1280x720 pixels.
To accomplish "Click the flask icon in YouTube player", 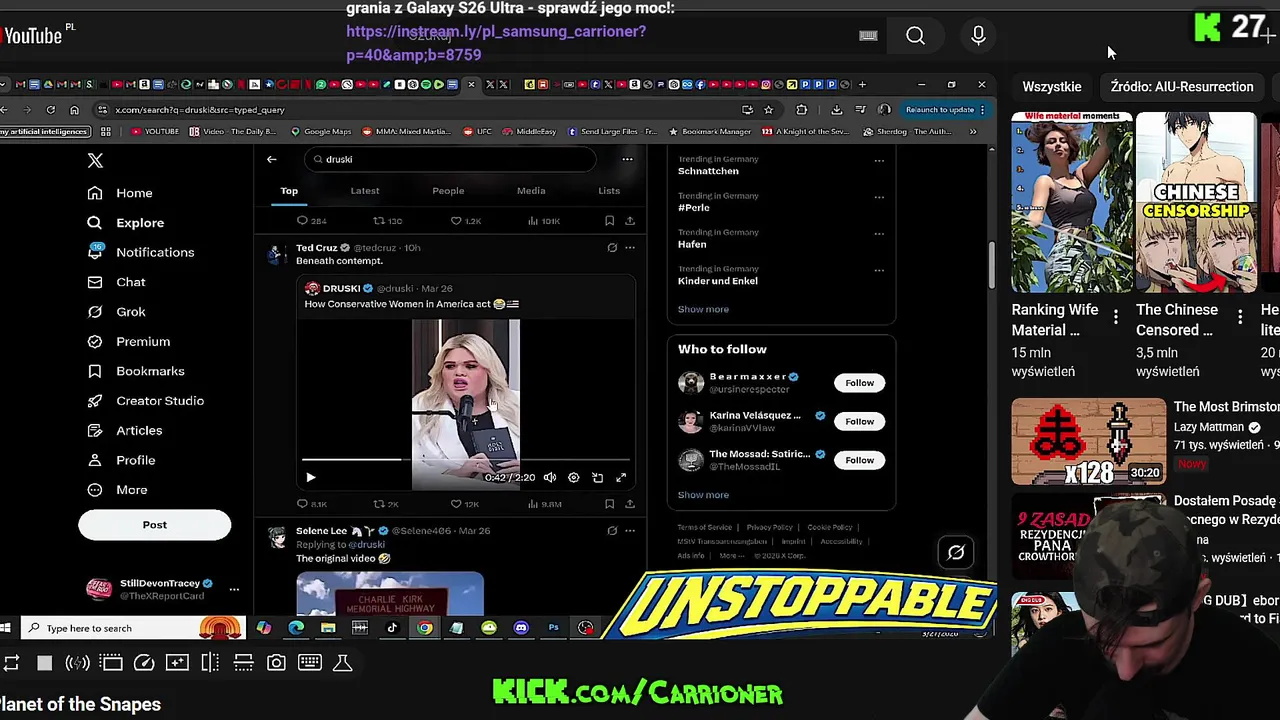I will pos(342,663).
